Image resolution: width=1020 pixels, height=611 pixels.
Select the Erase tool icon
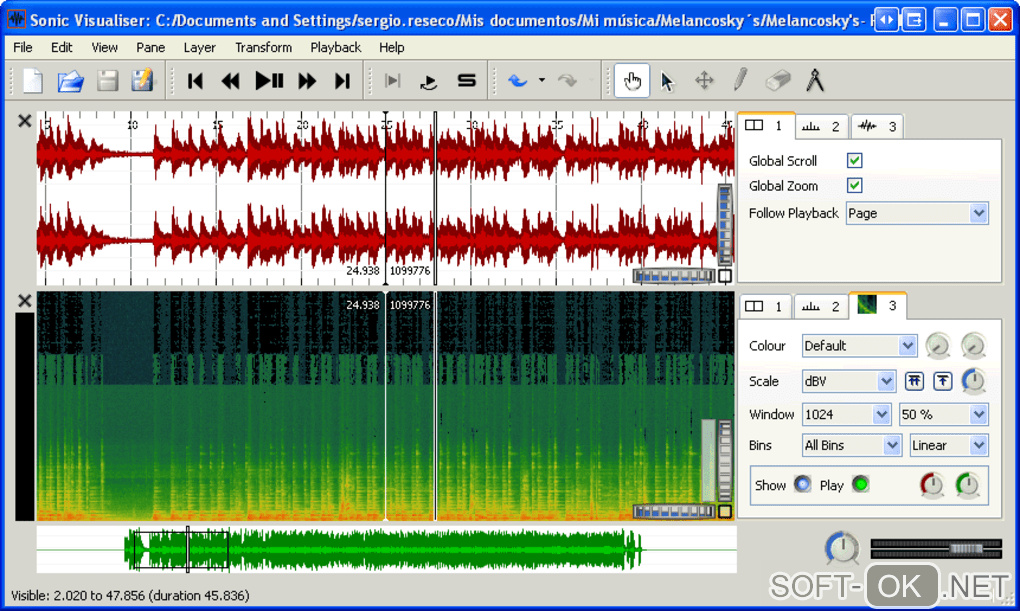(x=778, y=81)
